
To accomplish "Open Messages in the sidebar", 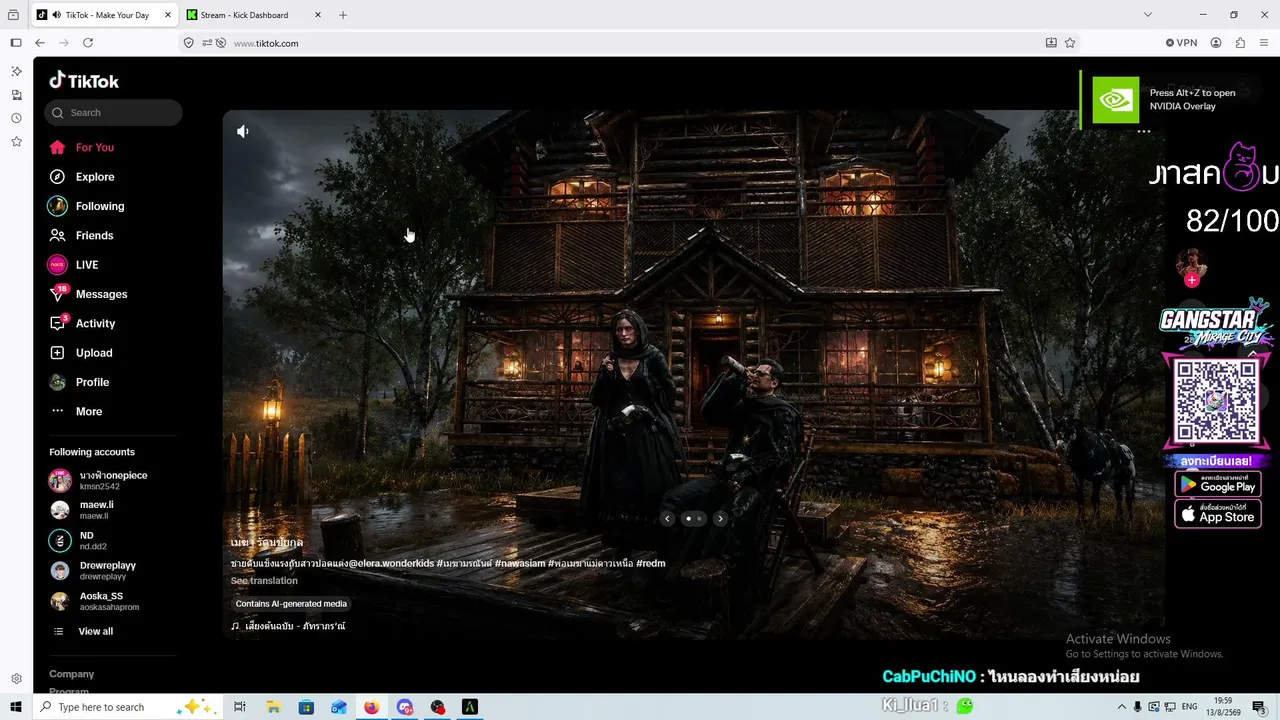I will (88, 294).
